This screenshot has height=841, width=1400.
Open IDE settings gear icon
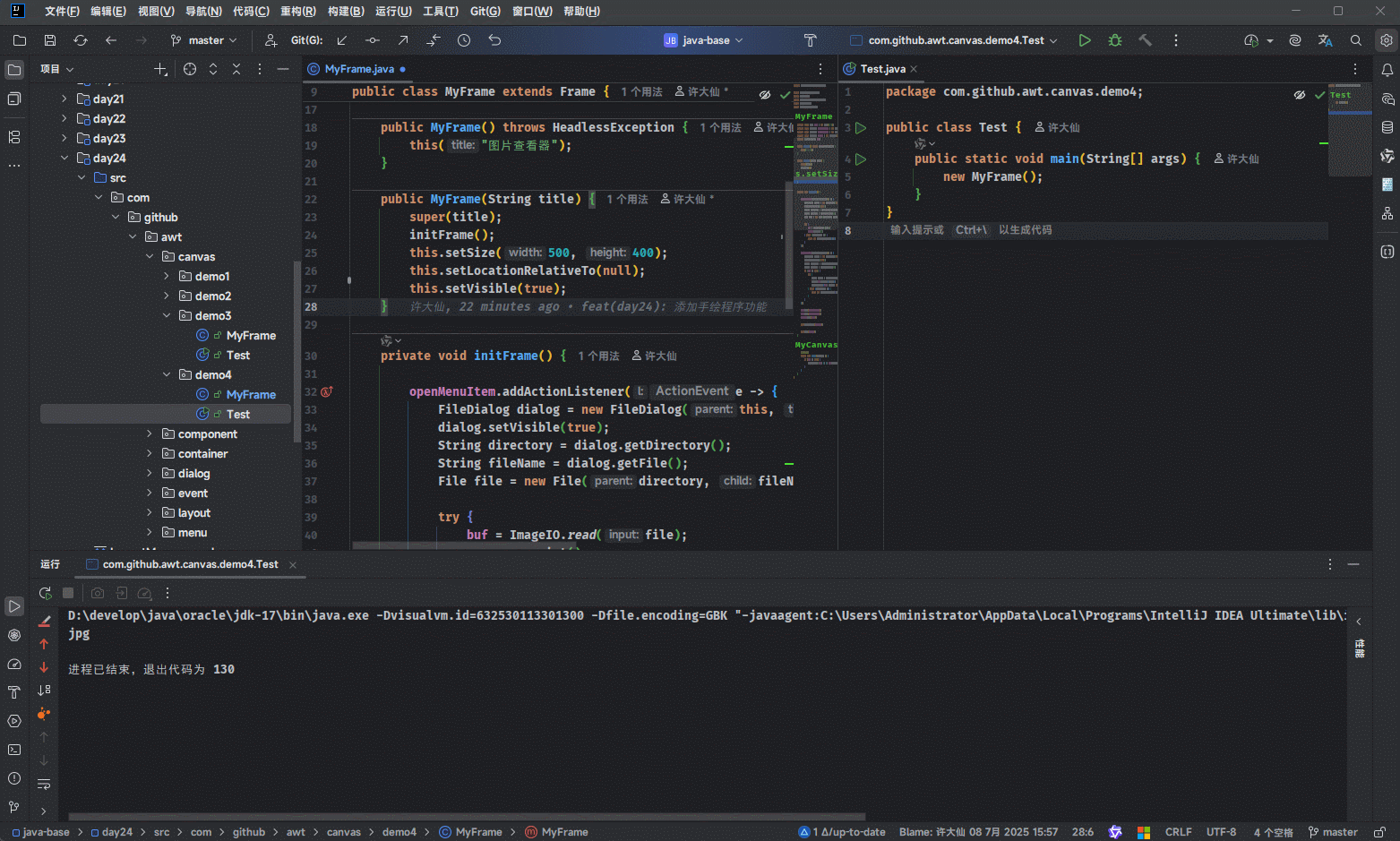pos(1386,40)
